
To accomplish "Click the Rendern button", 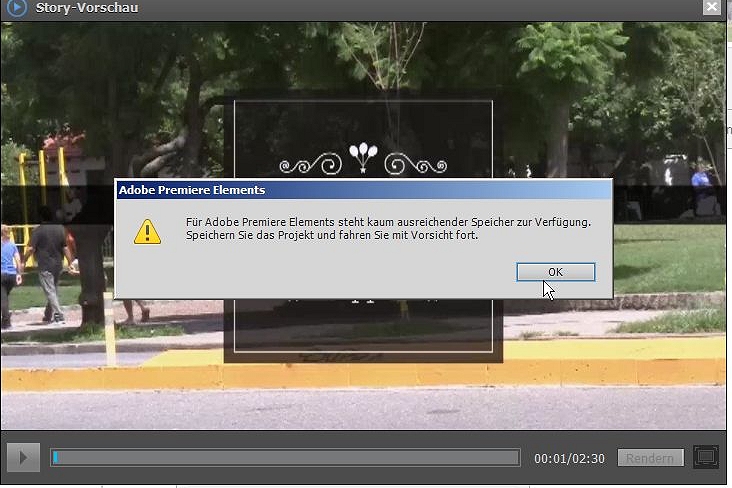I will pyautogui.click(x=650, y=458).
